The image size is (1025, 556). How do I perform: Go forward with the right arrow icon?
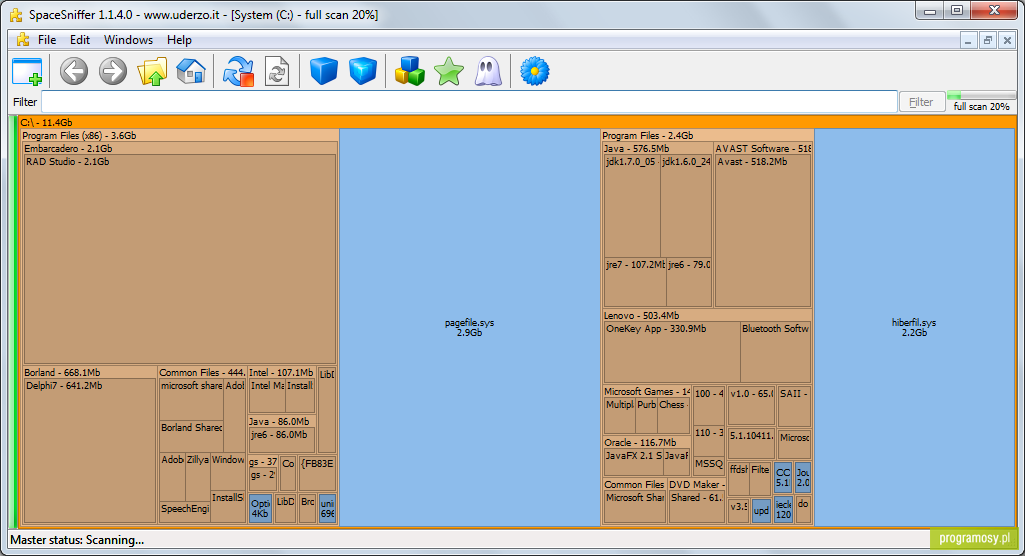[112, 71]
